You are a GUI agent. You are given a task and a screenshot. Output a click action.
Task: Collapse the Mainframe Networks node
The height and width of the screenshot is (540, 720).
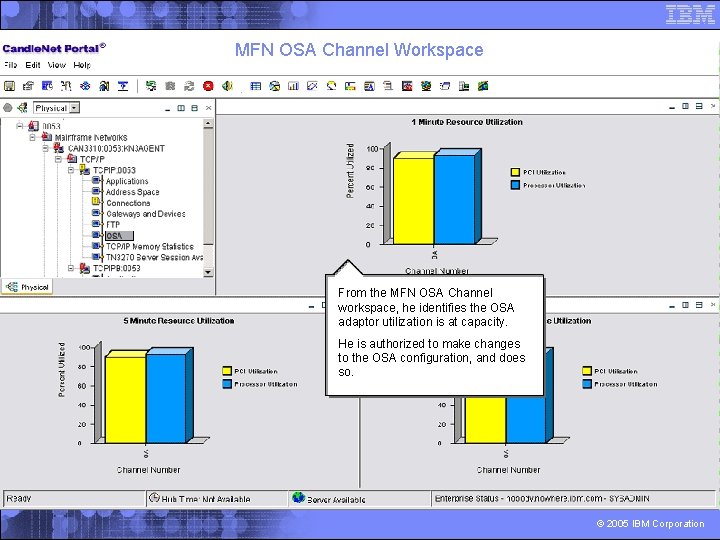pyautogui.click(x=32, y=137)
